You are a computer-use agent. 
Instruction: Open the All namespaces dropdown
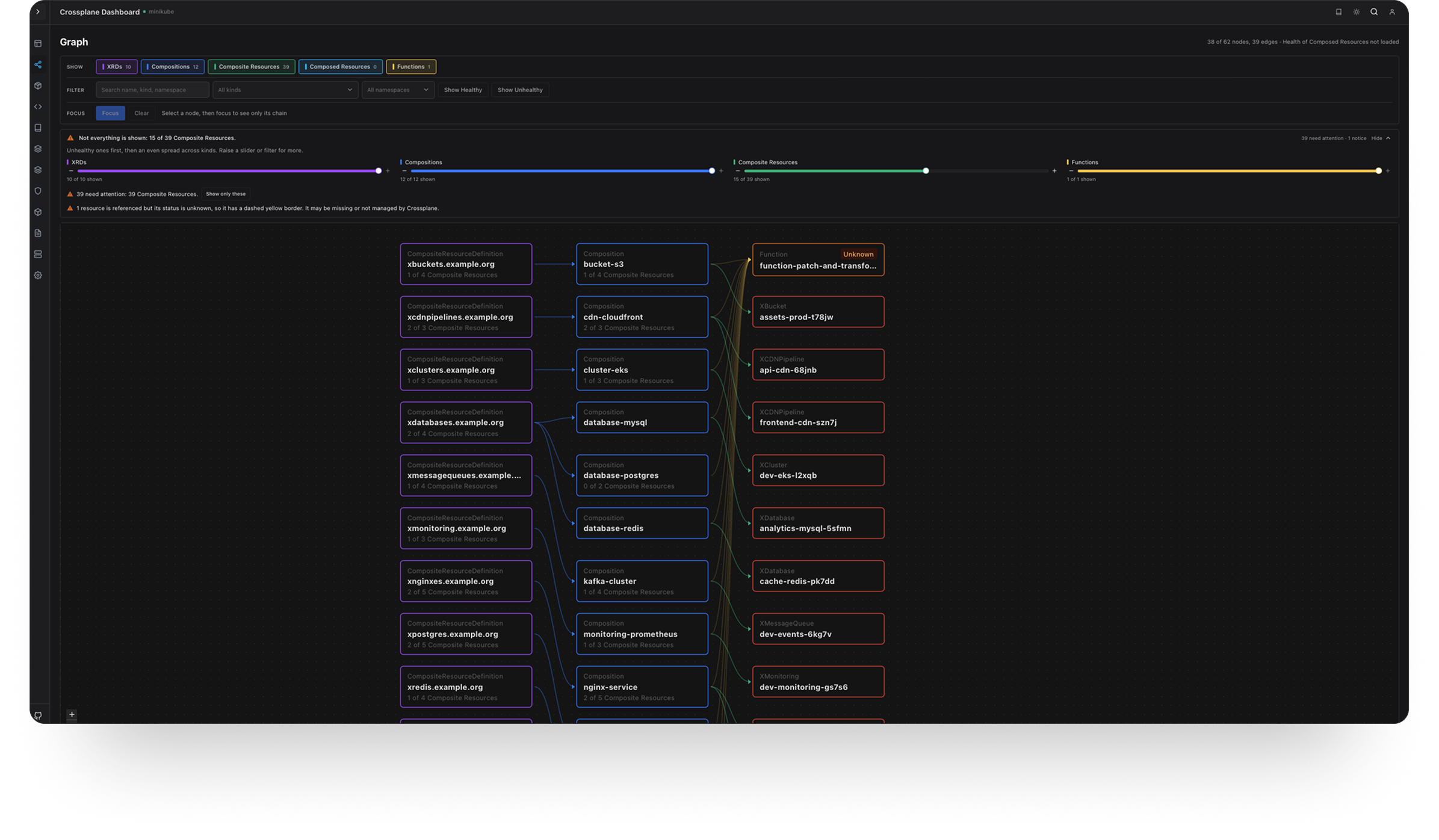pyautogui.click(x=398, y=90)
